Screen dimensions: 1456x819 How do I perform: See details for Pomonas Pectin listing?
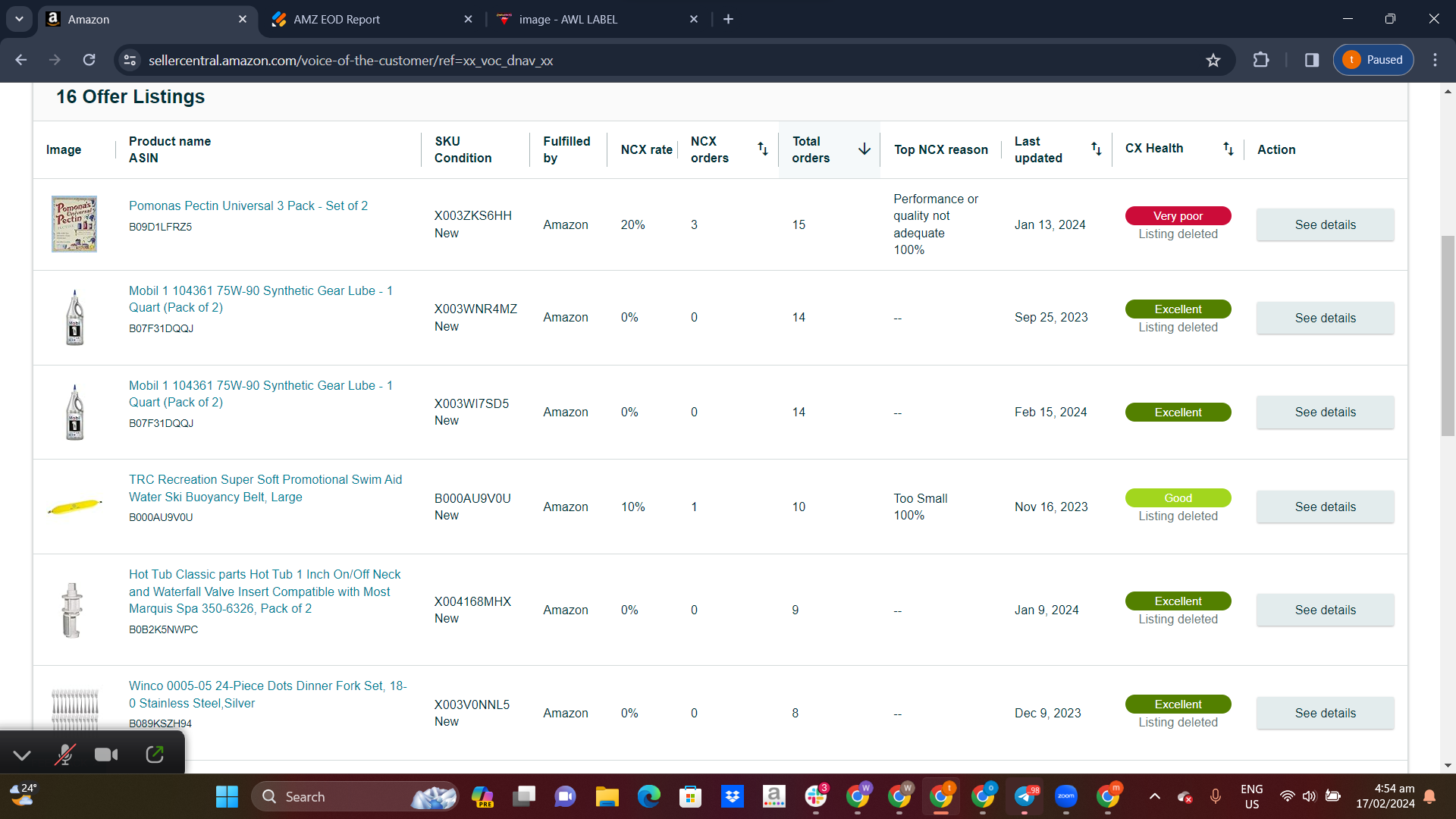click(1325, 224)
